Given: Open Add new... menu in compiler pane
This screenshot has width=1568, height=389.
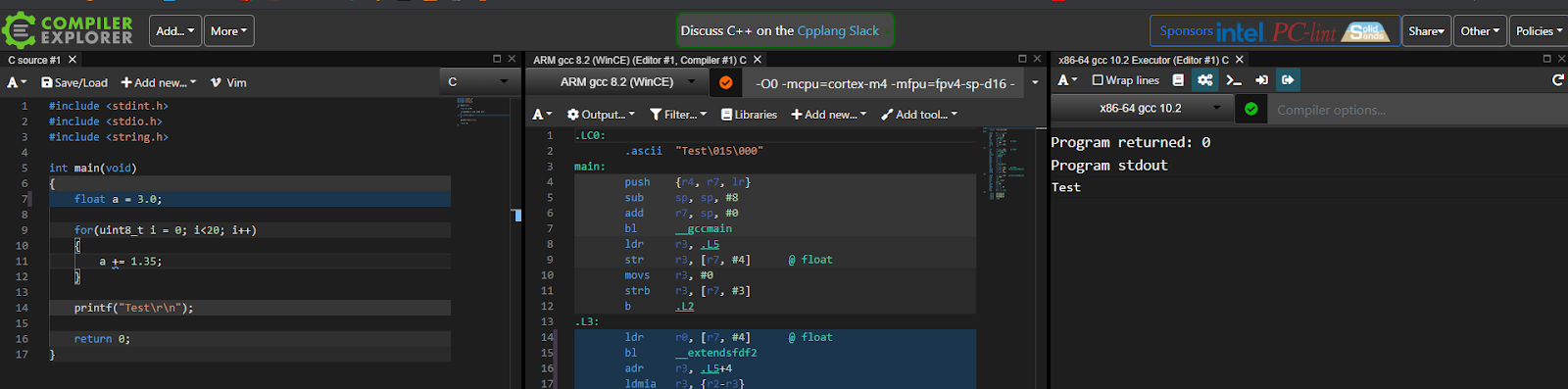Looking at the screenshot, I should (x=828, y=115).
